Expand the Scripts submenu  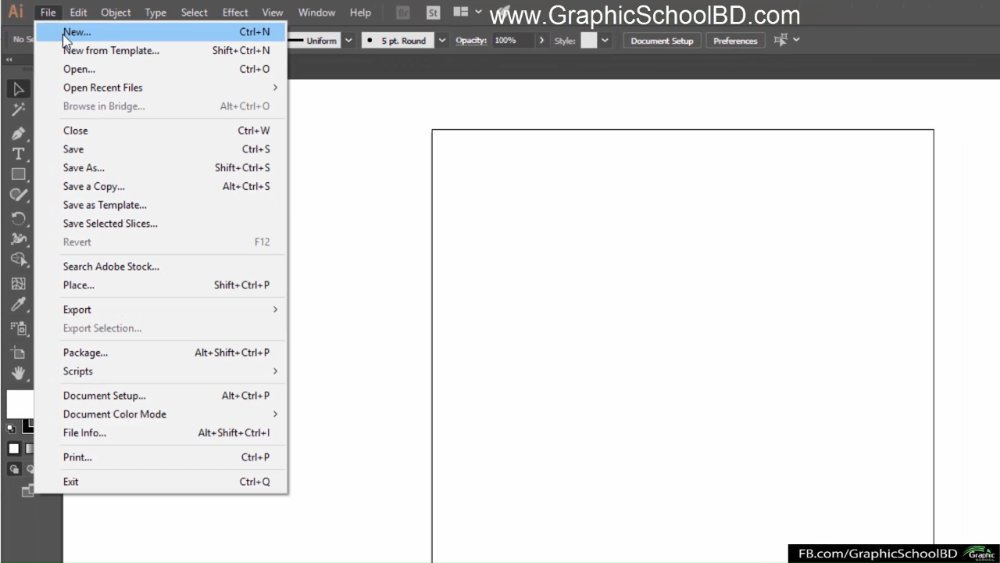coord(276,371)
